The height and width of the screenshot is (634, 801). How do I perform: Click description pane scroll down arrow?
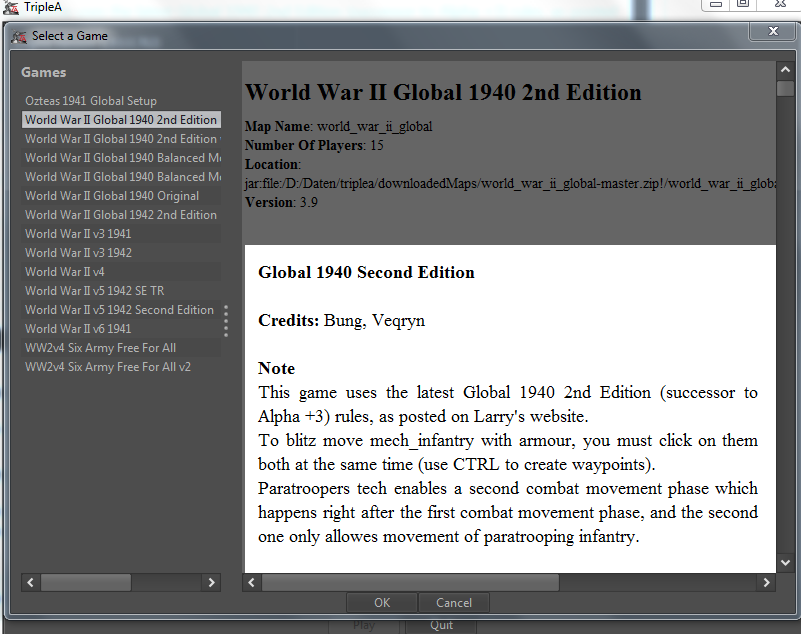point(785,562)
